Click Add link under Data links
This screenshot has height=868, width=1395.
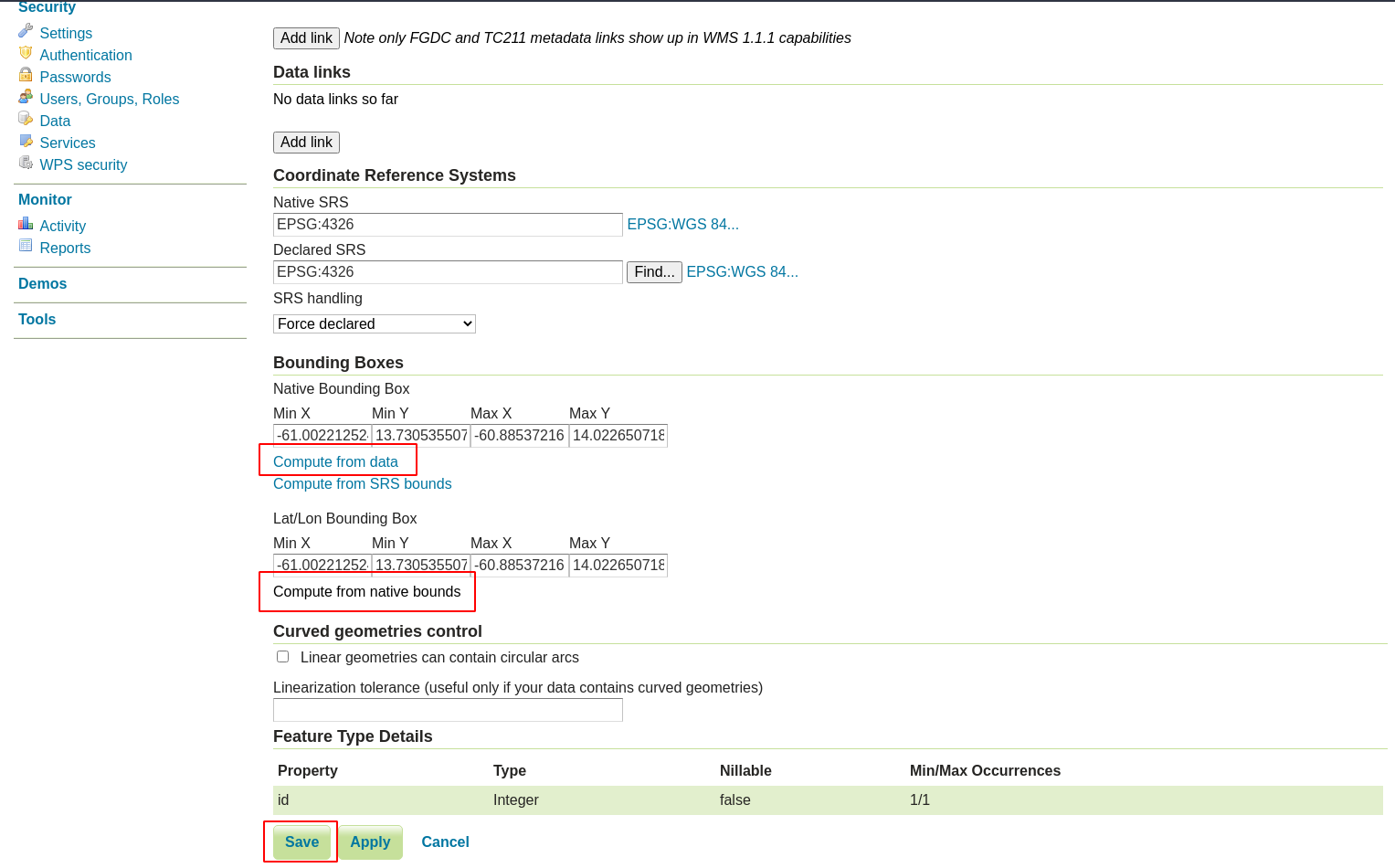point(306,143)
